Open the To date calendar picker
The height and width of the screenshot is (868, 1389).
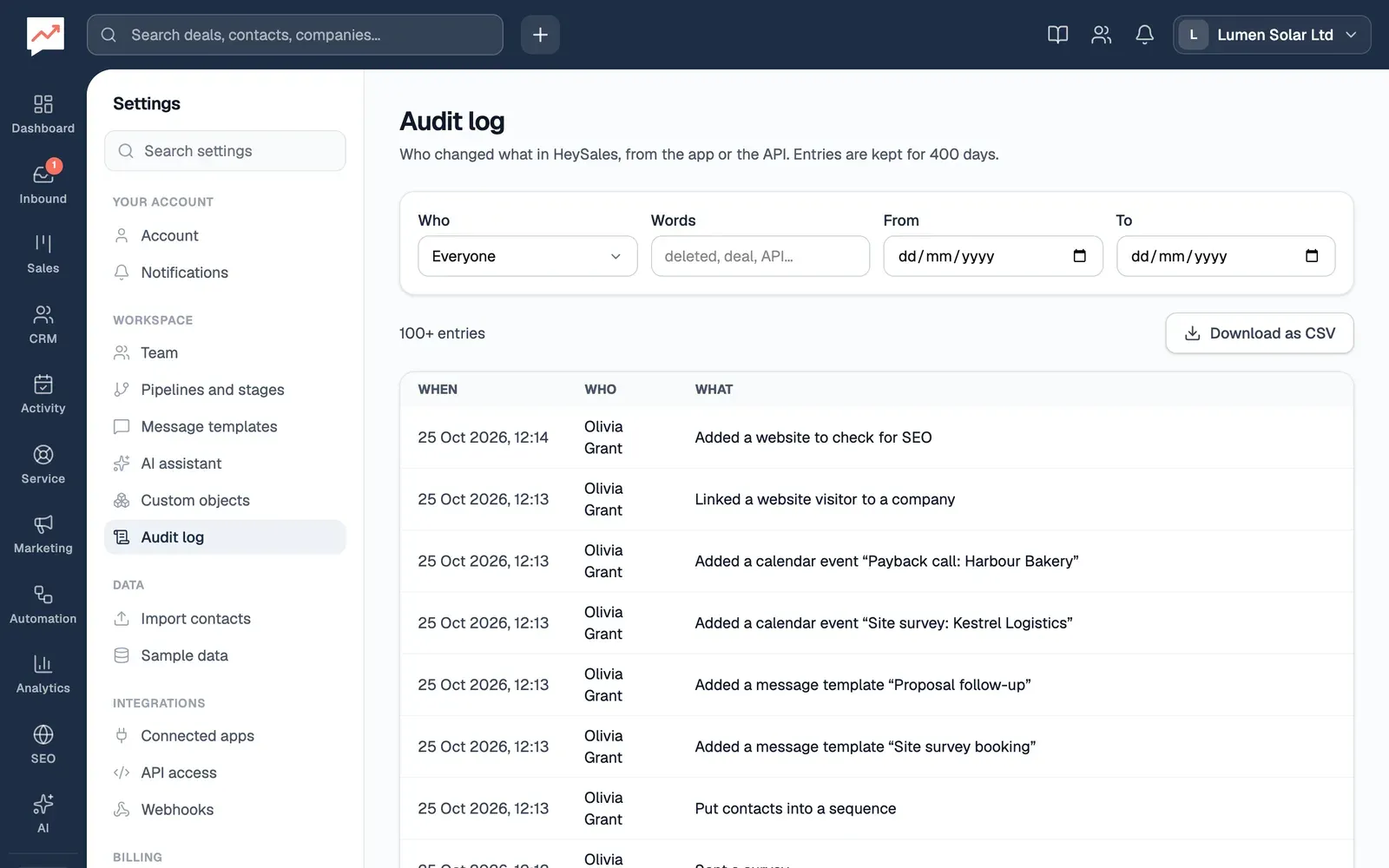click(1312, 256)
